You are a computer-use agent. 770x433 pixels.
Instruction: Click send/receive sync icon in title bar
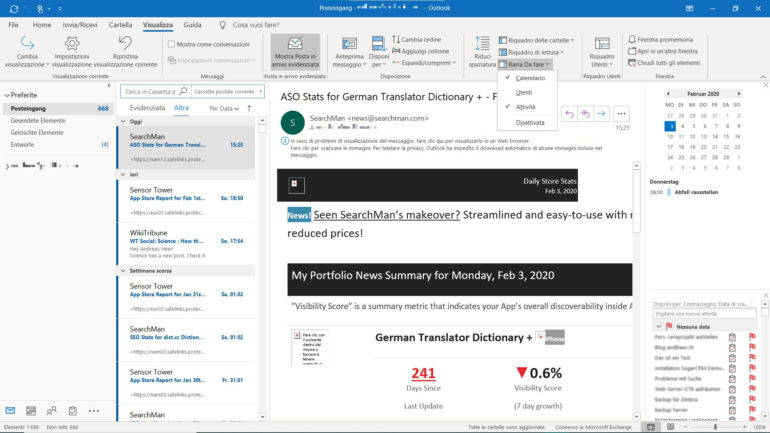14,8
